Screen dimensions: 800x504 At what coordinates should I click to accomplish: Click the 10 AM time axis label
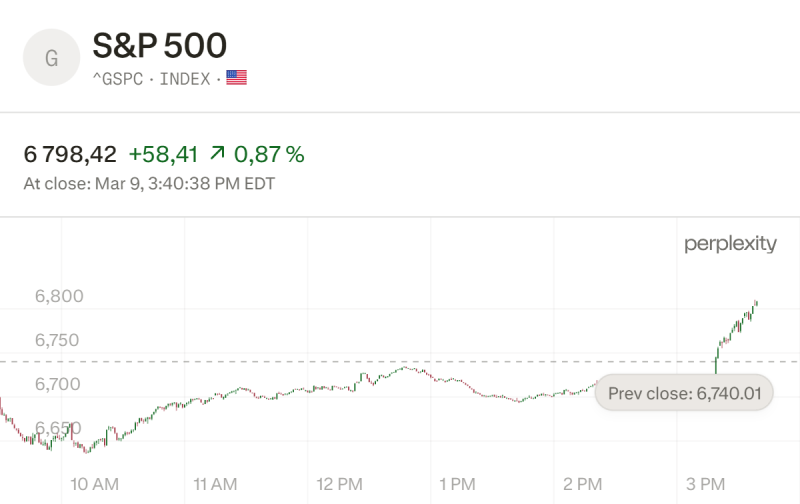click(x=95, y=484)
